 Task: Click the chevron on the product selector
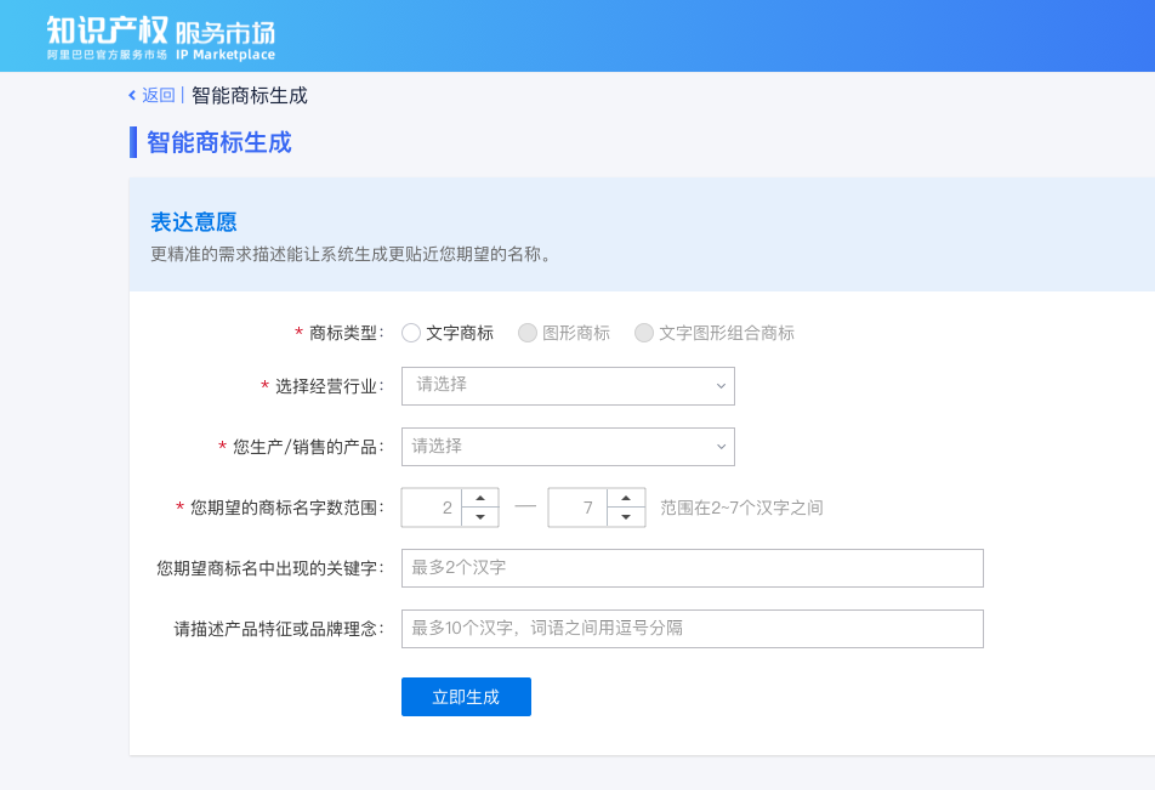pyautogui.click(x=720, y=447)
